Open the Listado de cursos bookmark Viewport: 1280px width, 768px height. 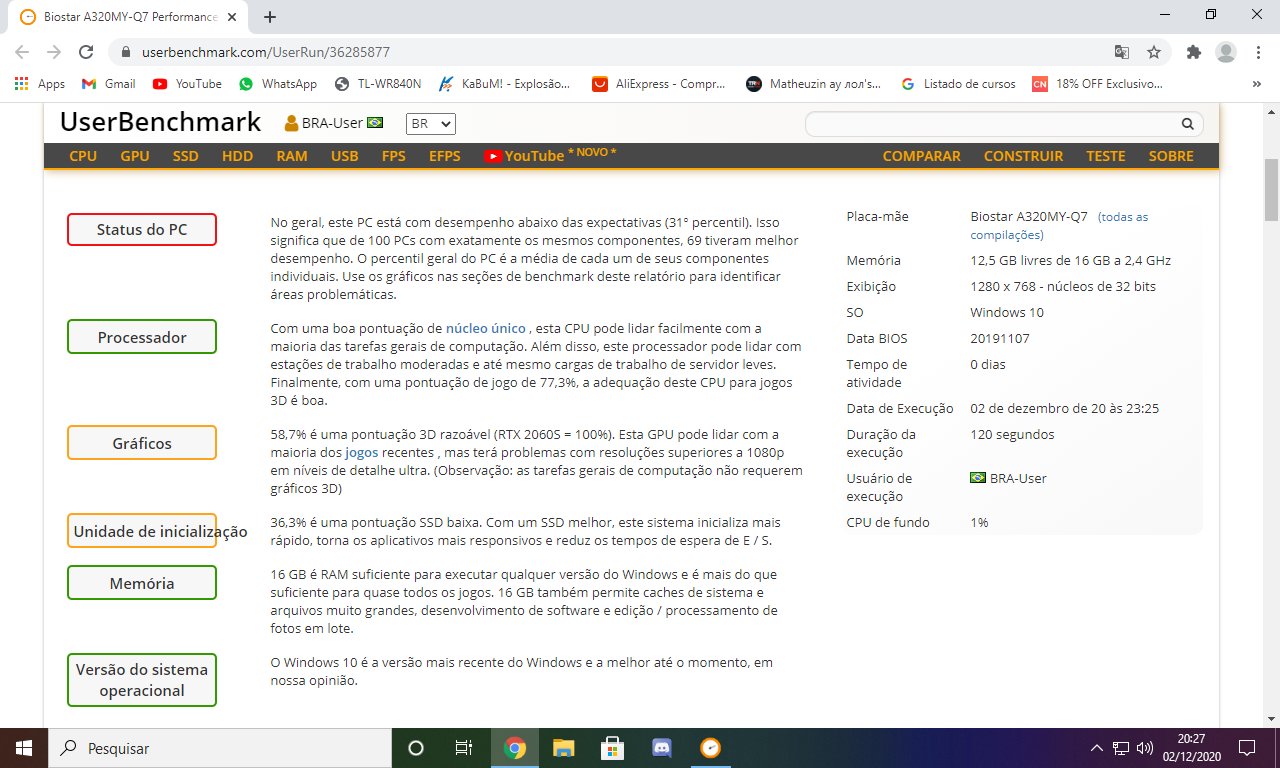(x=958, y=84)
